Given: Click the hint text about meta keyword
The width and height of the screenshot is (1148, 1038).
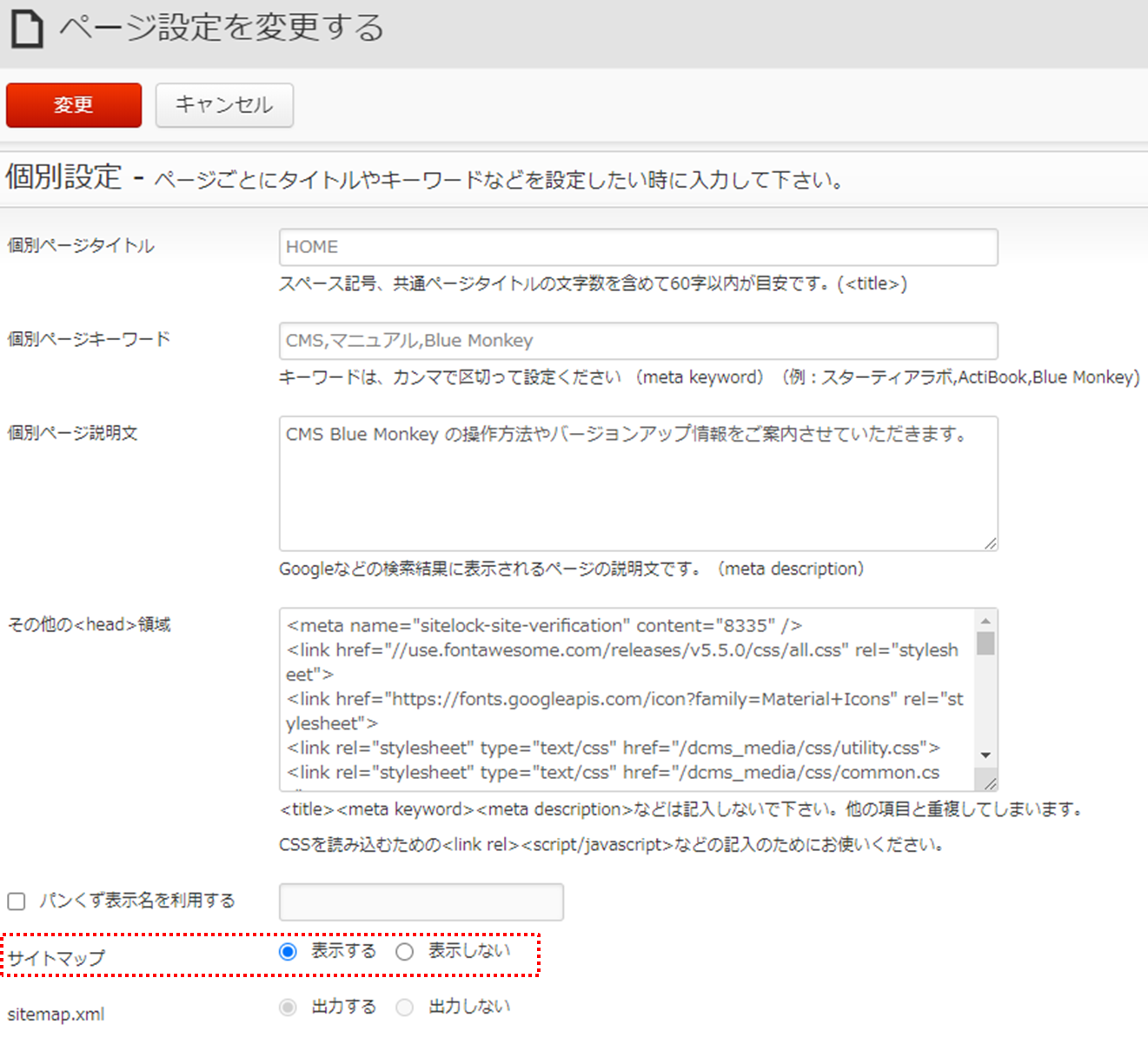Looking at the screenshot, I should click(709, 377).
